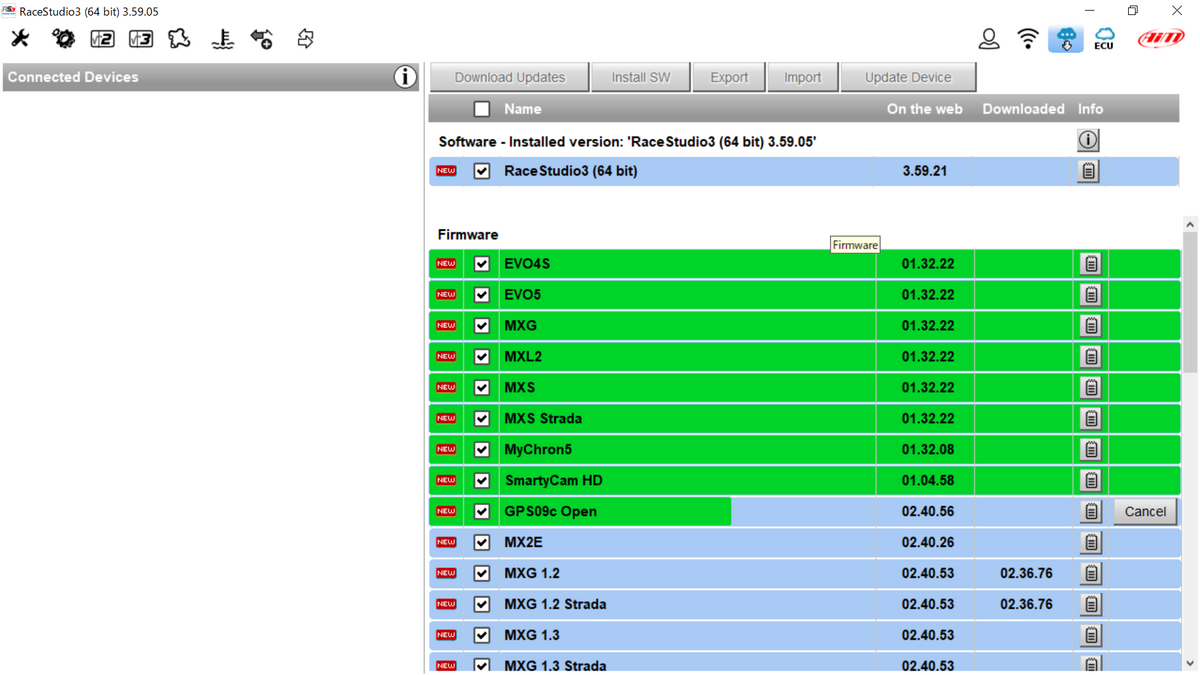Click the On the web column header
This screenshot has height=675, width=1200.
click(x=925, y=109)
